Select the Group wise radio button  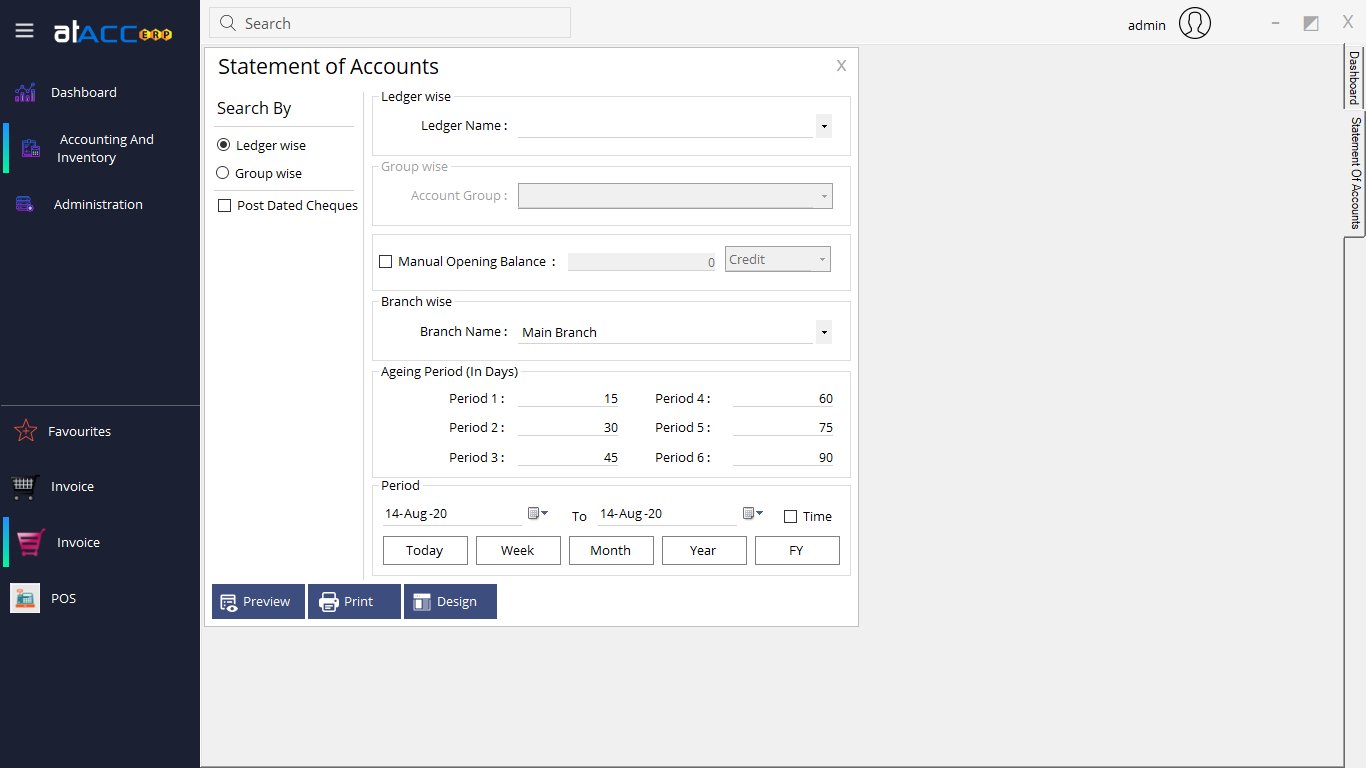click(222, 173)
